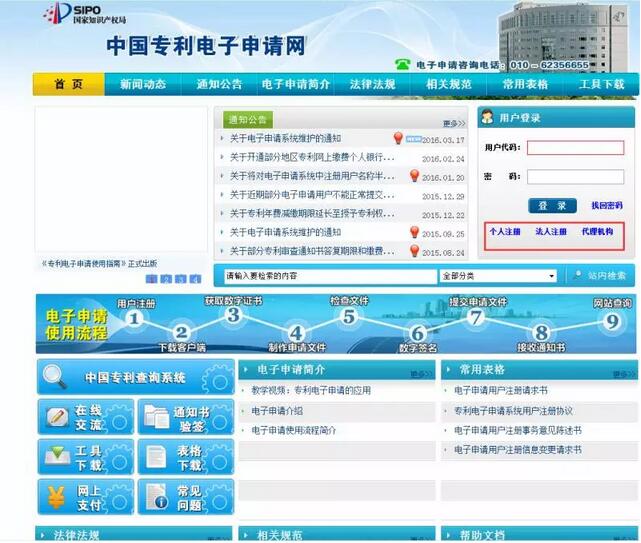Click the first slideshow page indicator
The height and width of the screenshot is (543, 641).
click(x=152, y=278)
